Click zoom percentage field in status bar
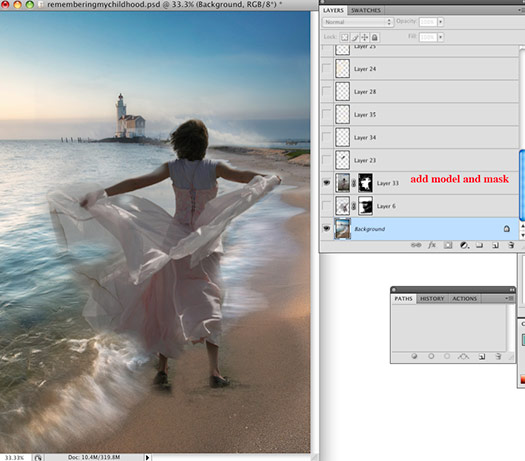 click(14, 458)
